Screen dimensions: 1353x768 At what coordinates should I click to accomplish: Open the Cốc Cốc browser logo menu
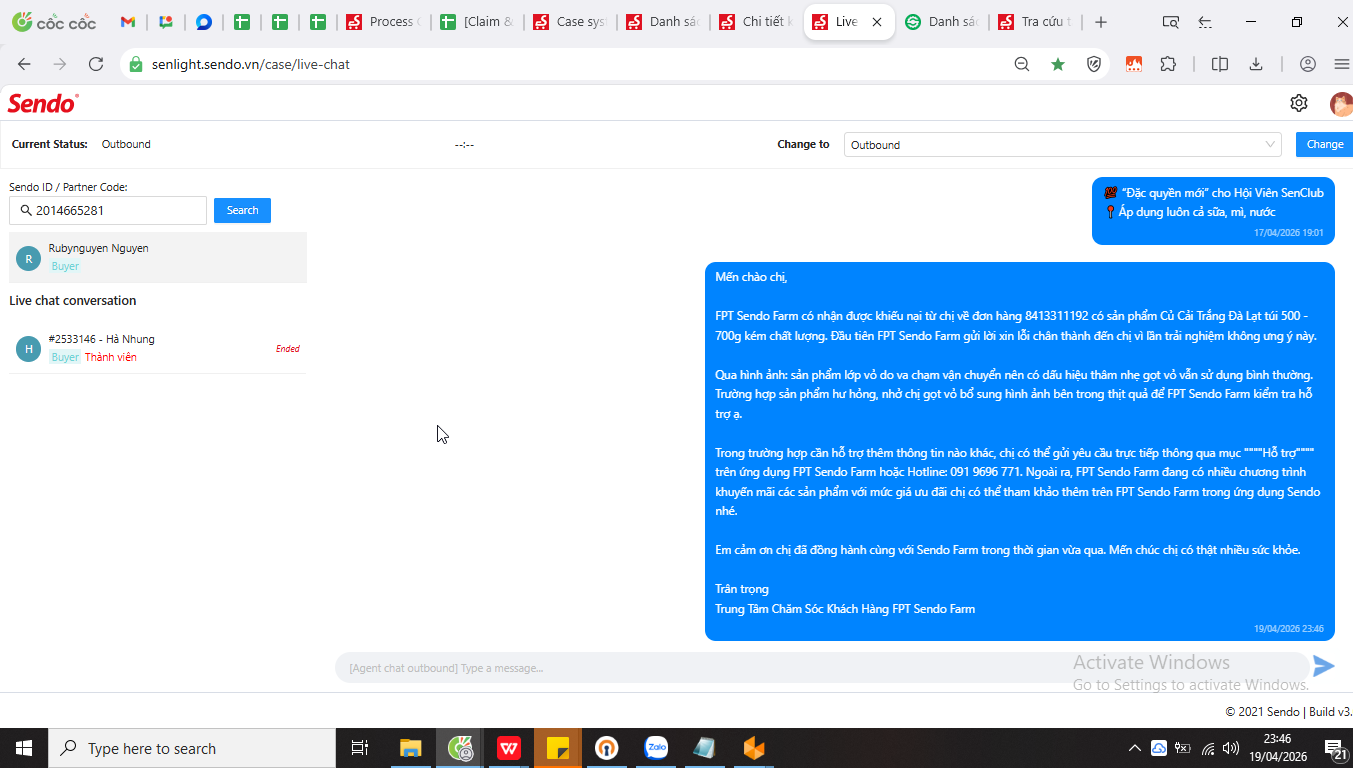click(x=54, y=22)
